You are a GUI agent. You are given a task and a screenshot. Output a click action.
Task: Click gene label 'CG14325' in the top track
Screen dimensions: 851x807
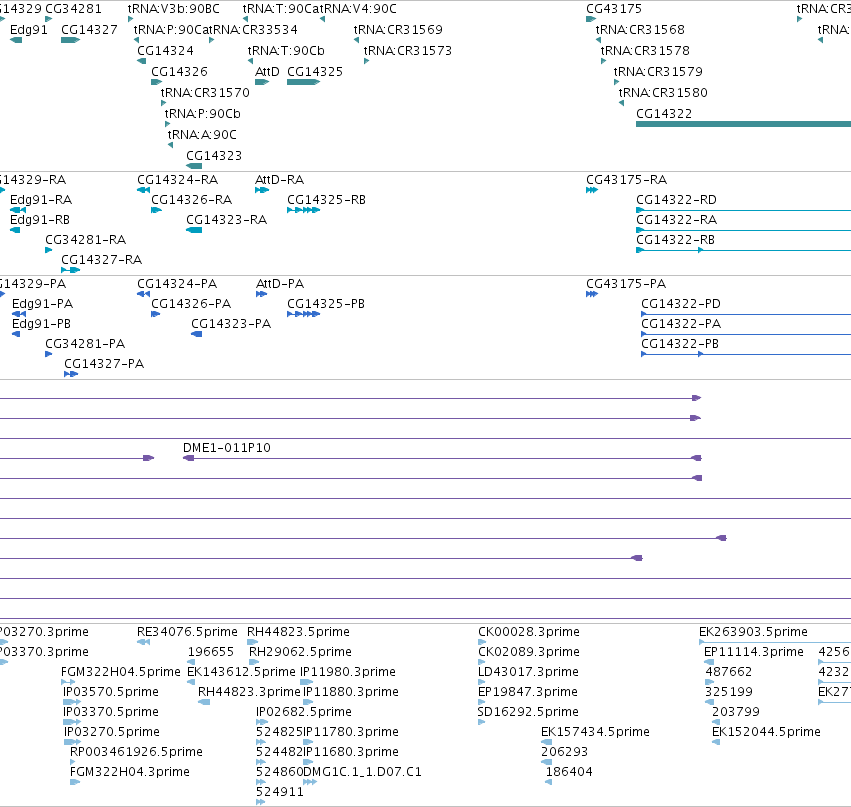(315, 72)
